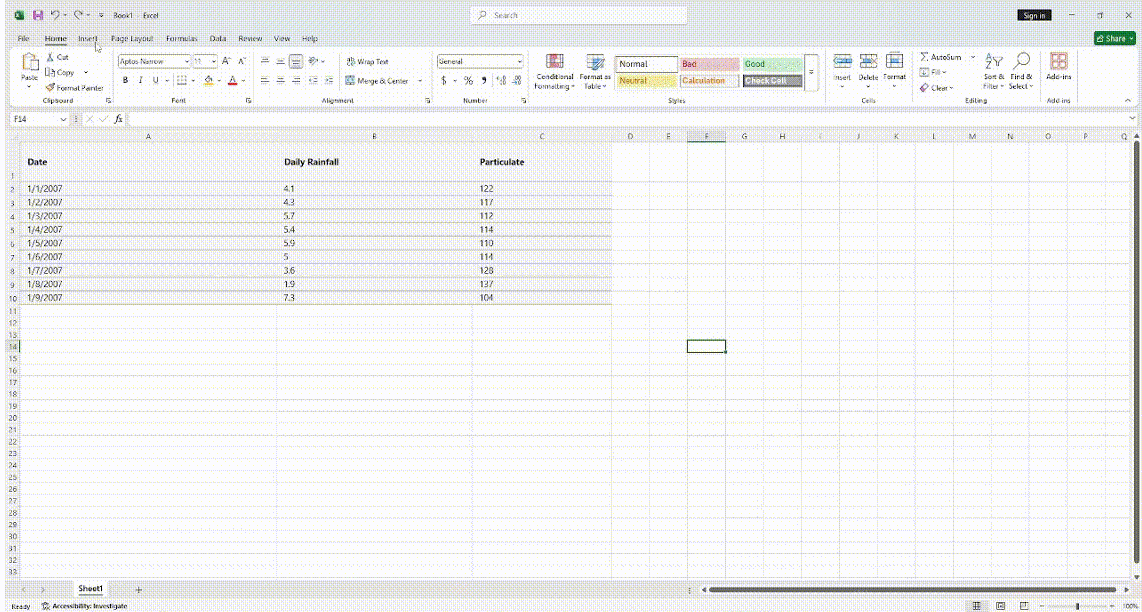Click the Insert Function fx icon
This screenshot has height=612, width=1142.
click(x=118, y=119)
